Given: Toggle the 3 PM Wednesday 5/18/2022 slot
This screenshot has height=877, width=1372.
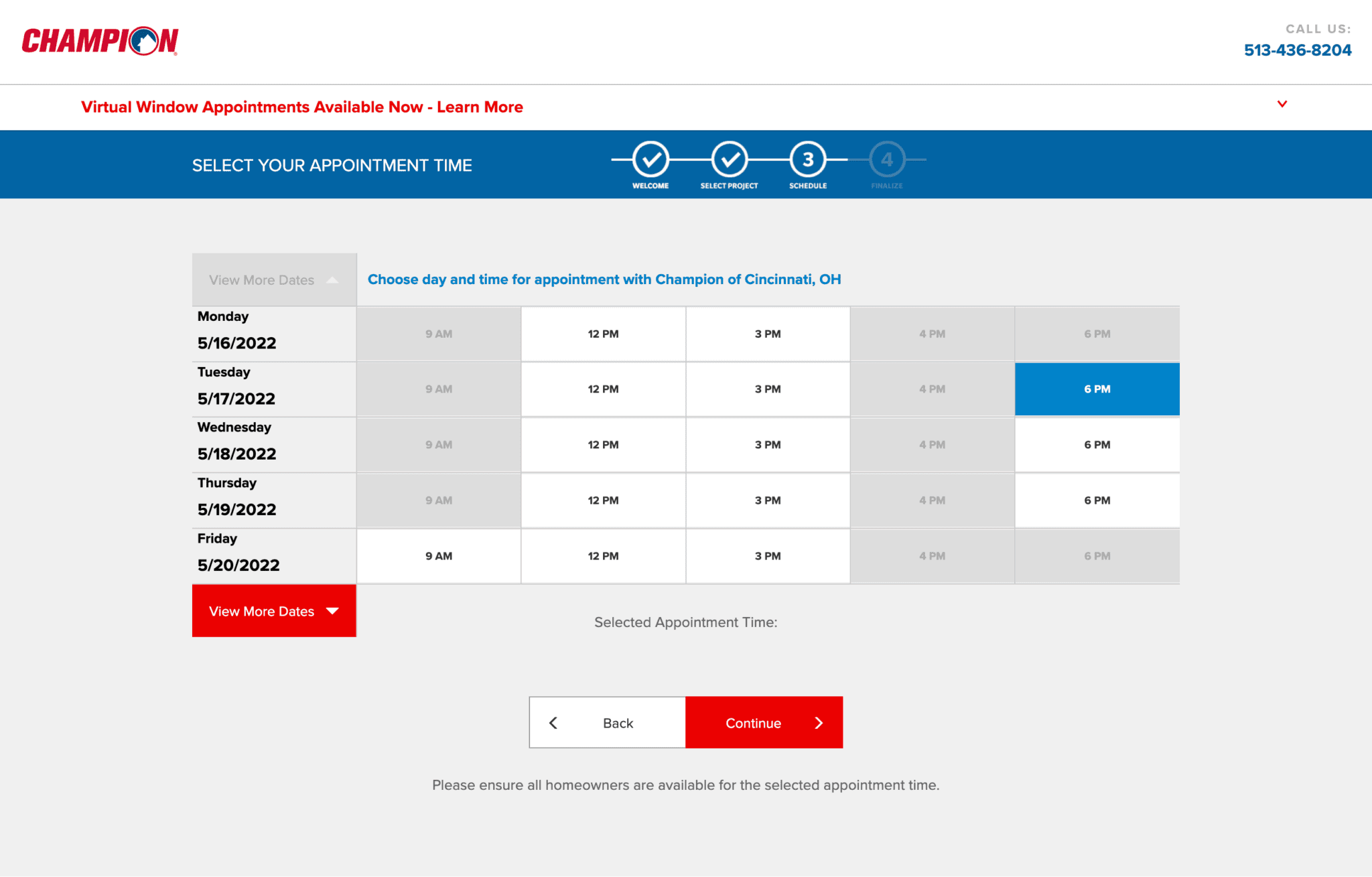Looking at the screenshot, I should [x=767, y=445].
